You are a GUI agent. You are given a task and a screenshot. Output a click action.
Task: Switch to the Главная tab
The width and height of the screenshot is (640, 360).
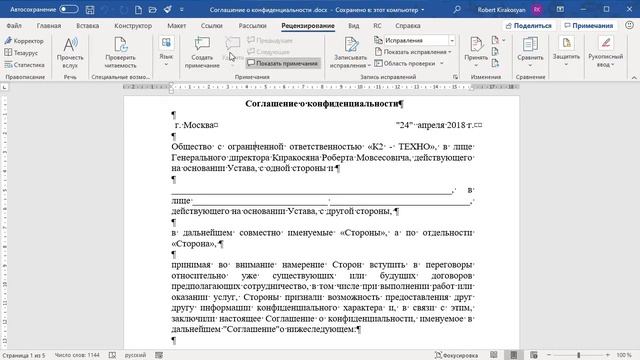pyautogui.click(x=49, y=25)
